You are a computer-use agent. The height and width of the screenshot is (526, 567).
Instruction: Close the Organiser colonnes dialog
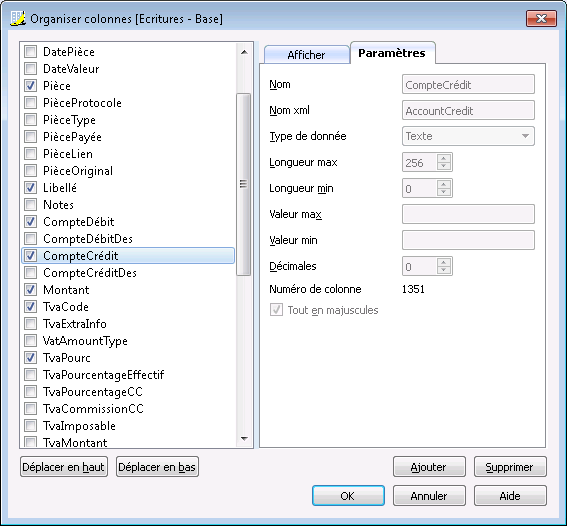click(x=541, y=18)
